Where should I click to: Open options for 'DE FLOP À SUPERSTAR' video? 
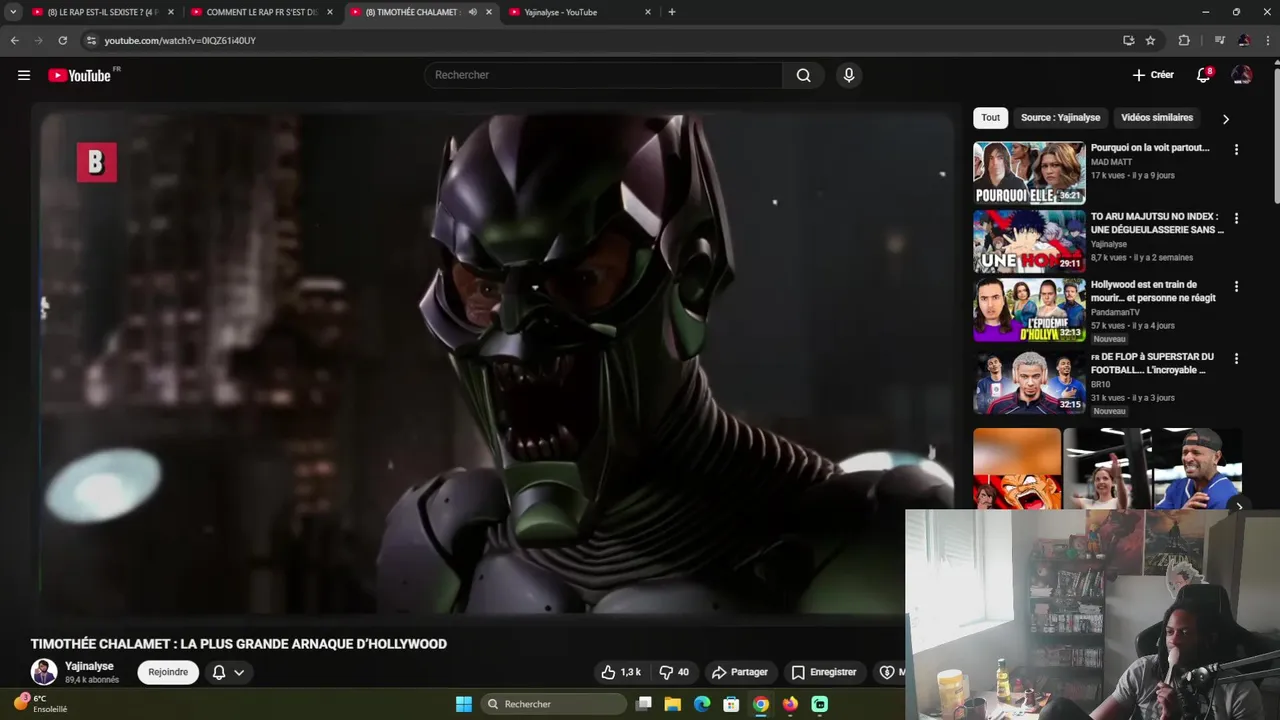(x=1236, y=358)
